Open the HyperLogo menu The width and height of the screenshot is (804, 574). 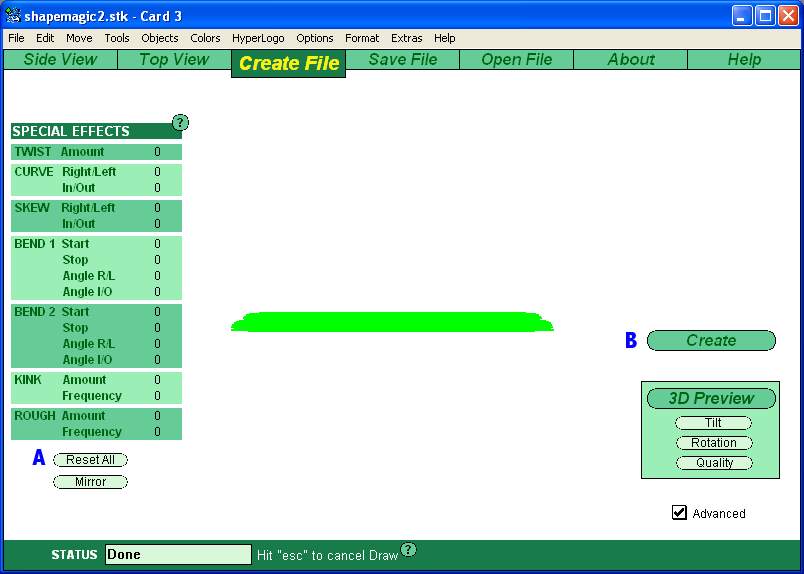tap(258, 38)
